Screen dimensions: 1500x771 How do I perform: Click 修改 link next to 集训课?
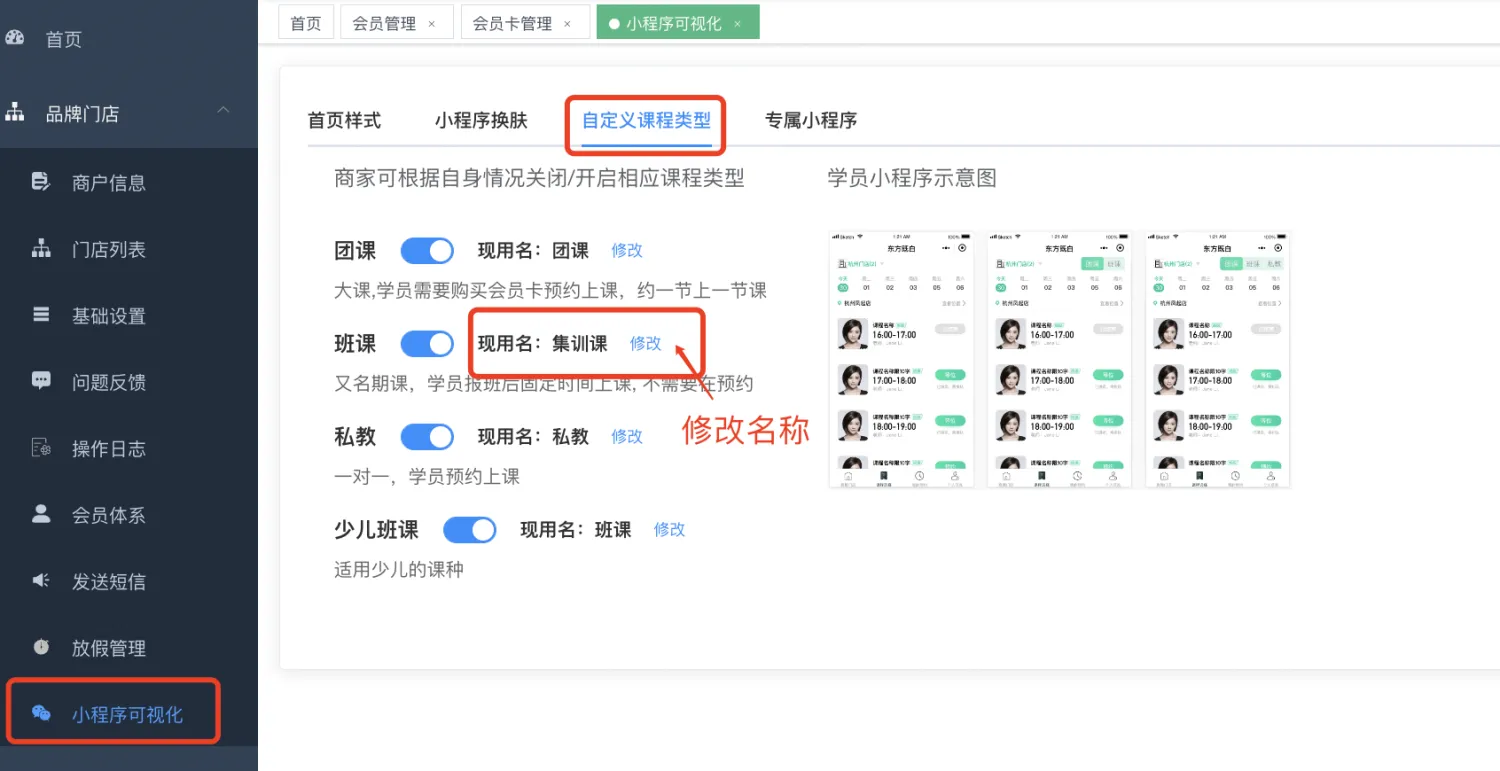click(645, 344)
